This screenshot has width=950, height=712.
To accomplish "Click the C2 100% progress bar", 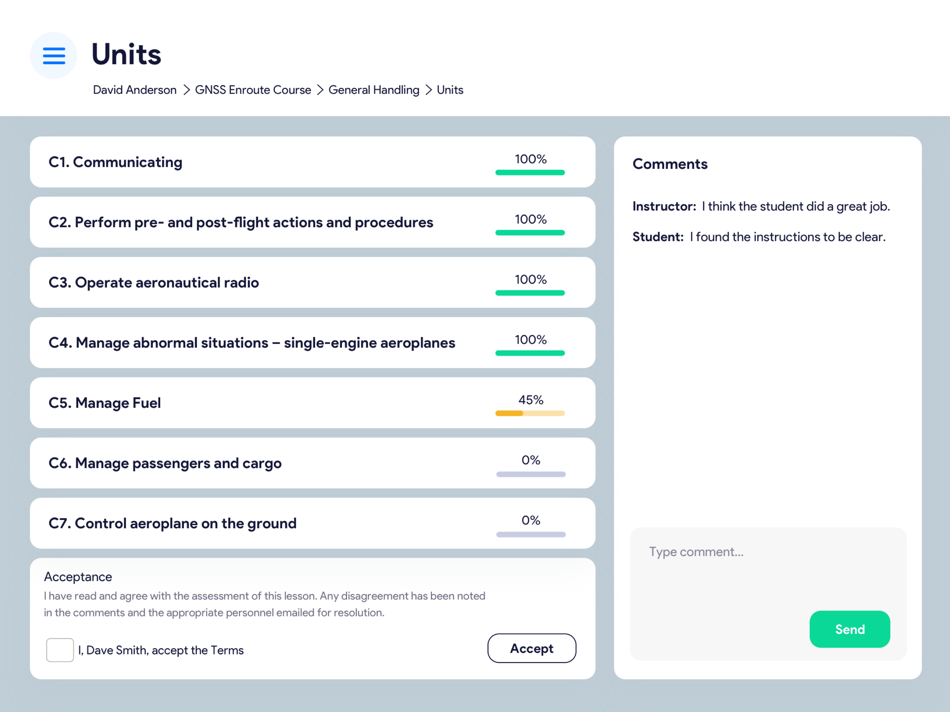I will tap(530, 233).
